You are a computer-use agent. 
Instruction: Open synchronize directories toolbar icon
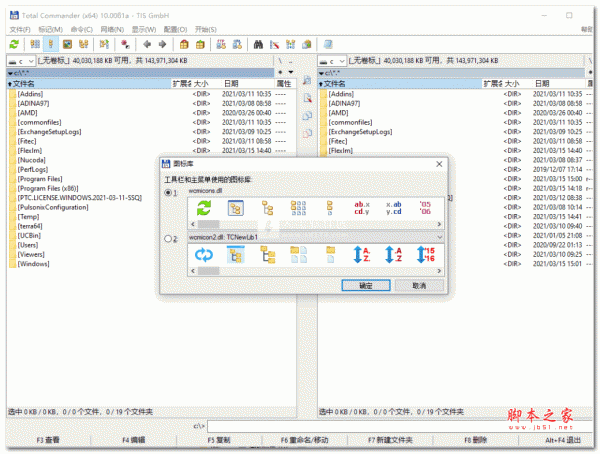(x=290, y=44)
